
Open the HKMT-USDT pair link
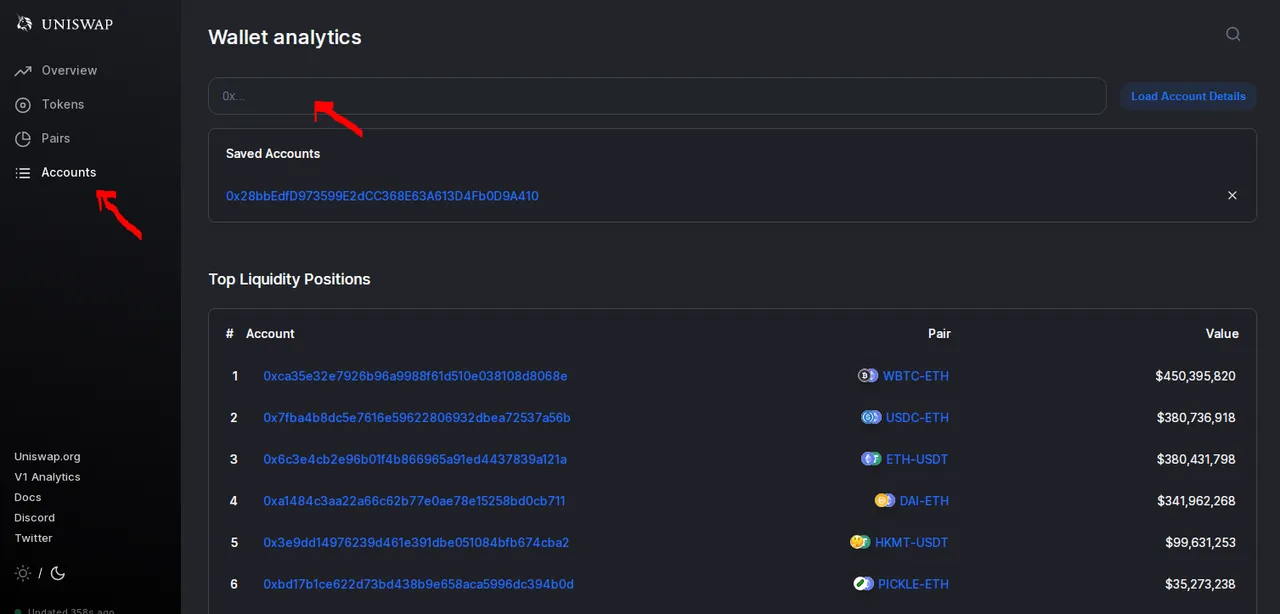[x=912, y=543]
